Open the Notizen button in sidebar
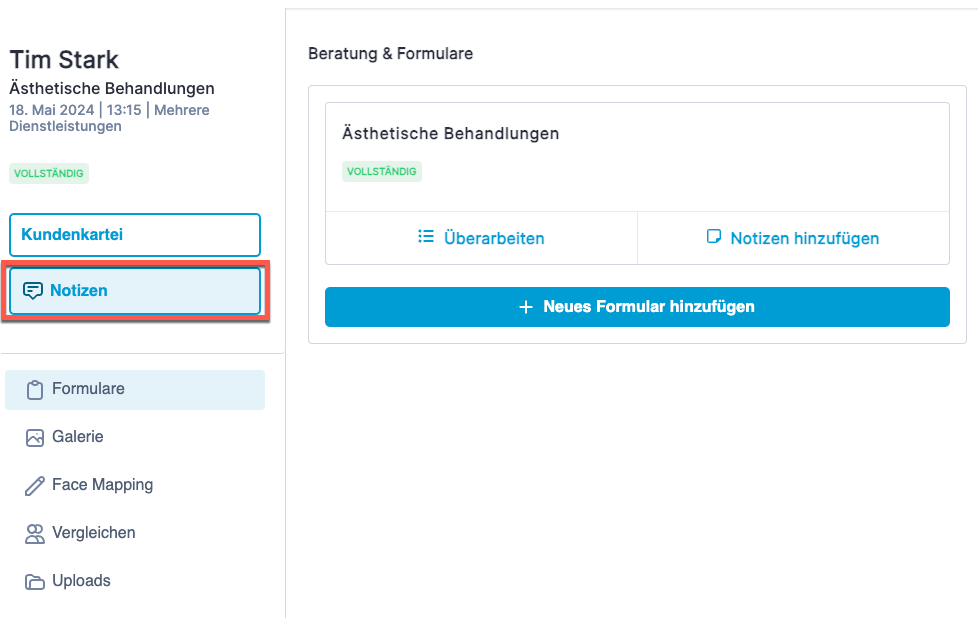The width and height of the screenshot is (978, 618). tap(135, 291)
